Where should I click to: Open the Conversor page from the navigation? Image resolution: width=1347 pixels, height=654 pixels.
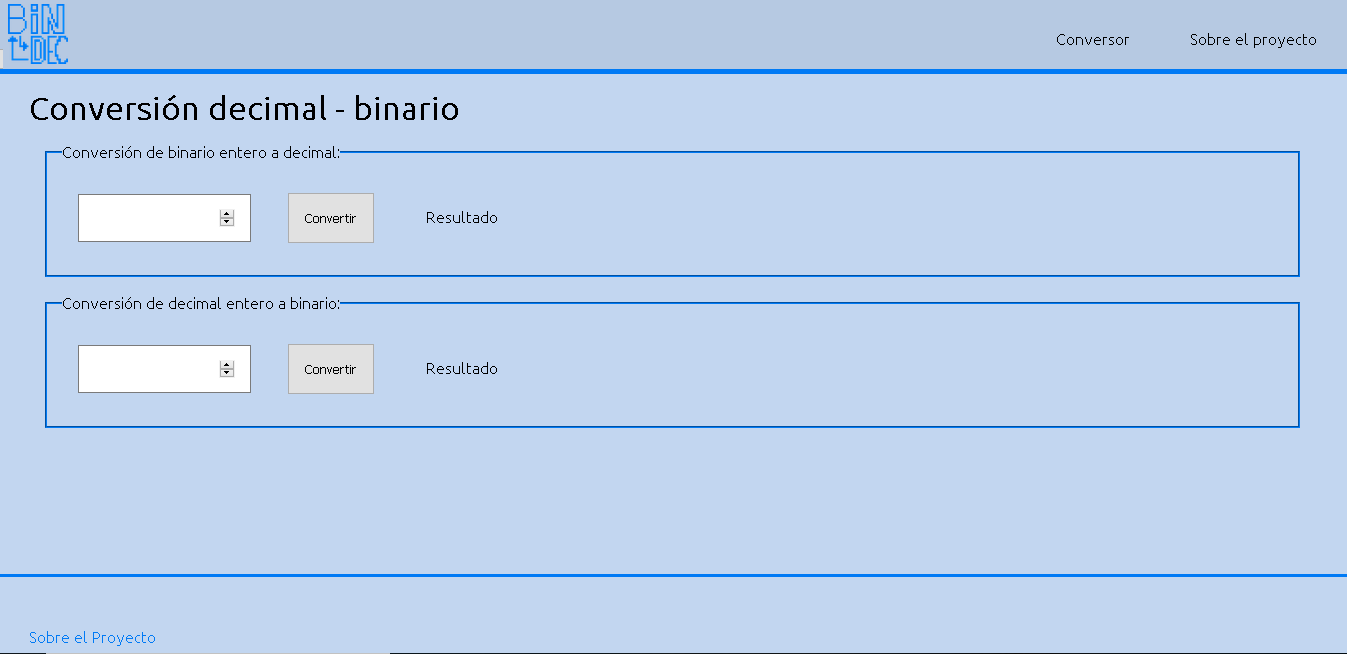(1092, 40)
